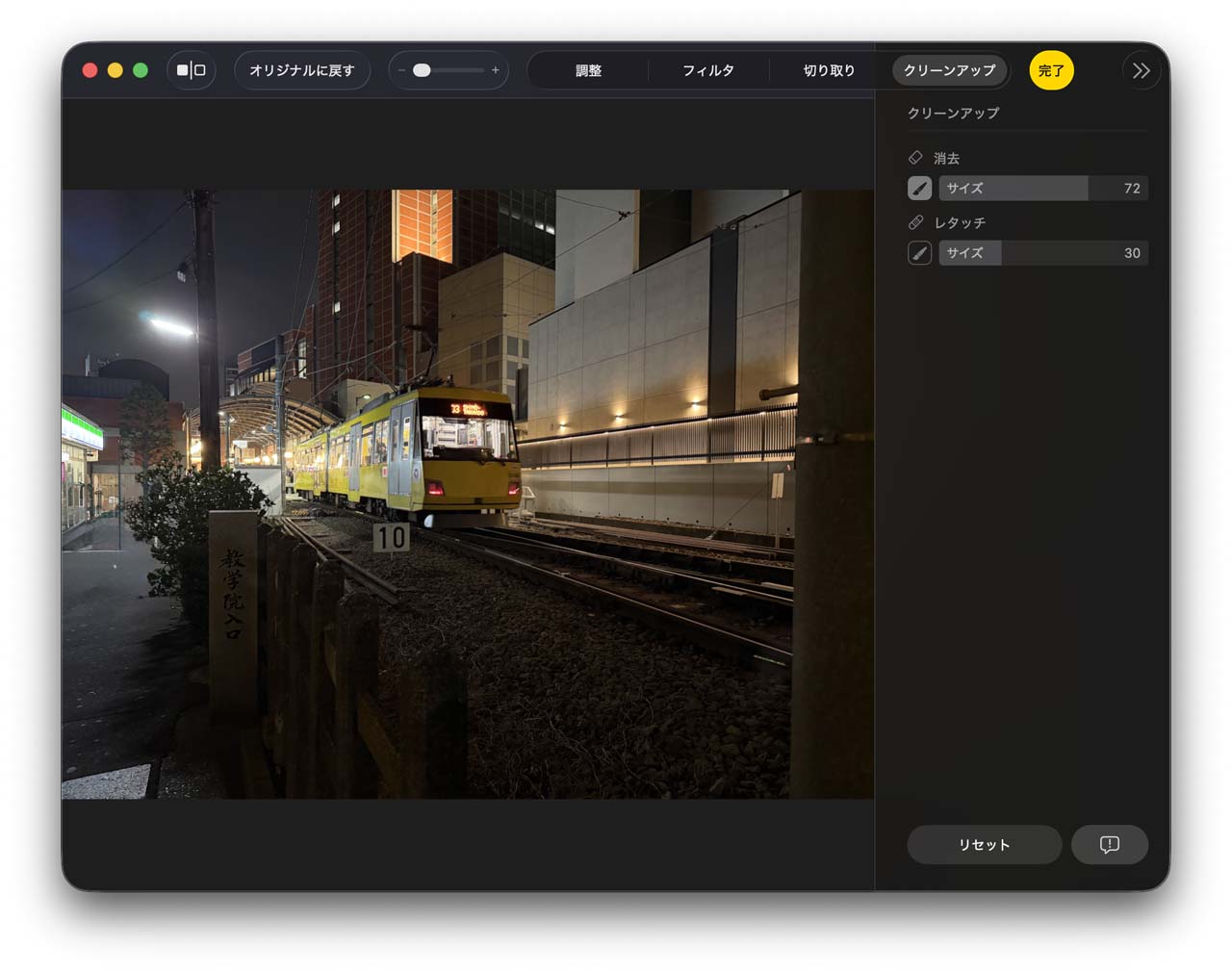This screenshot has width=1232, height=973.
Task: Switch to the 調整 tab
Action: [588, 70]
